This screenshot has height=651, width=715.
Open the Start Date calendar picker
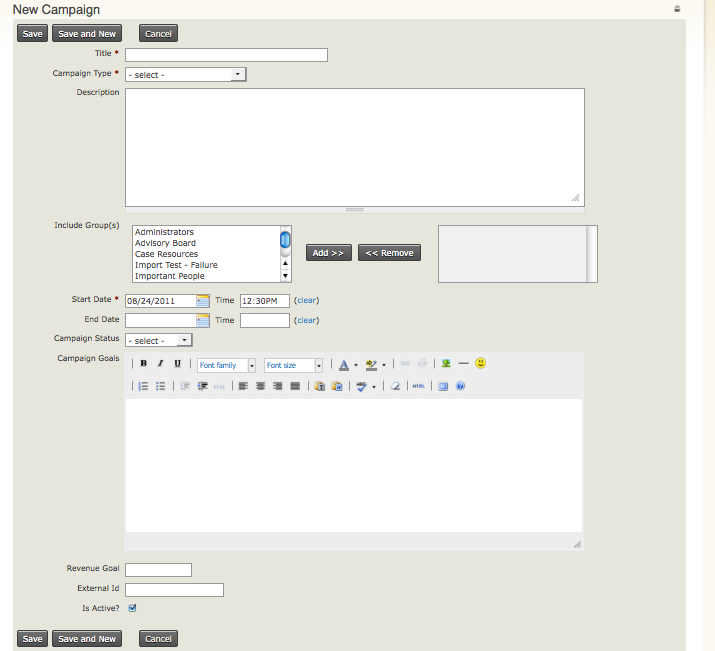(203, 300)
